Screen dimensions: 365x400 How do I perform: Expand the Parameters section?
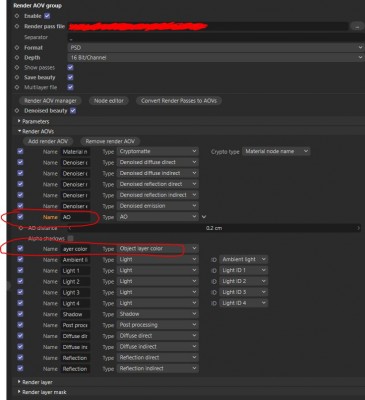click(19, 121)
